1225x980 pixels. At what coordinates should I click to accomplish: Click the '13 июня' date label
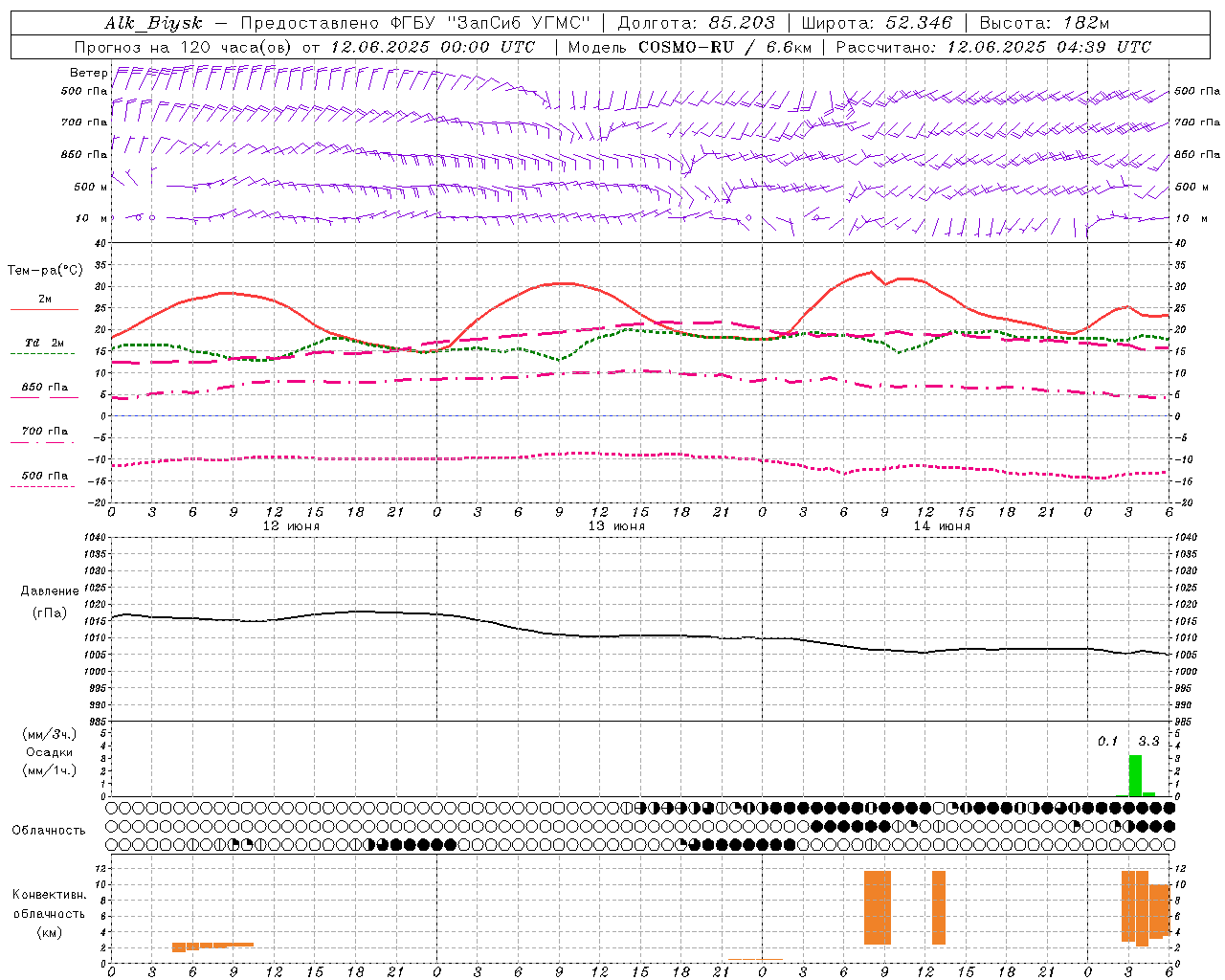616,526
